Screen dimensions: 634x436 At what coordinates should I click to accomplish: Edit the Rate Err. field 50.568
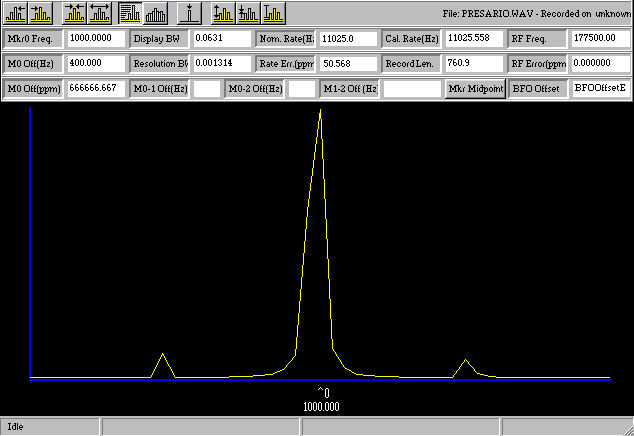click(348, 63)
